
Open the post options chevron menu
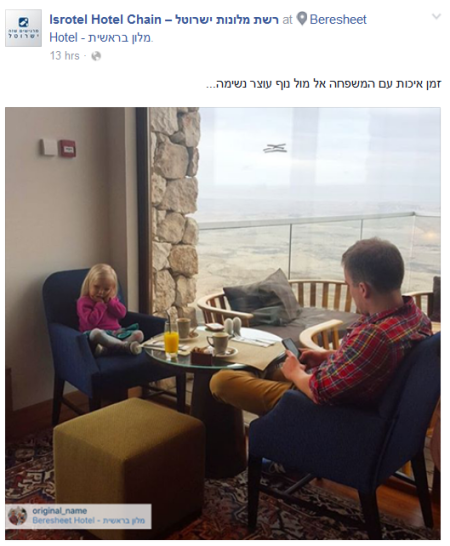(x=436, y=16)
